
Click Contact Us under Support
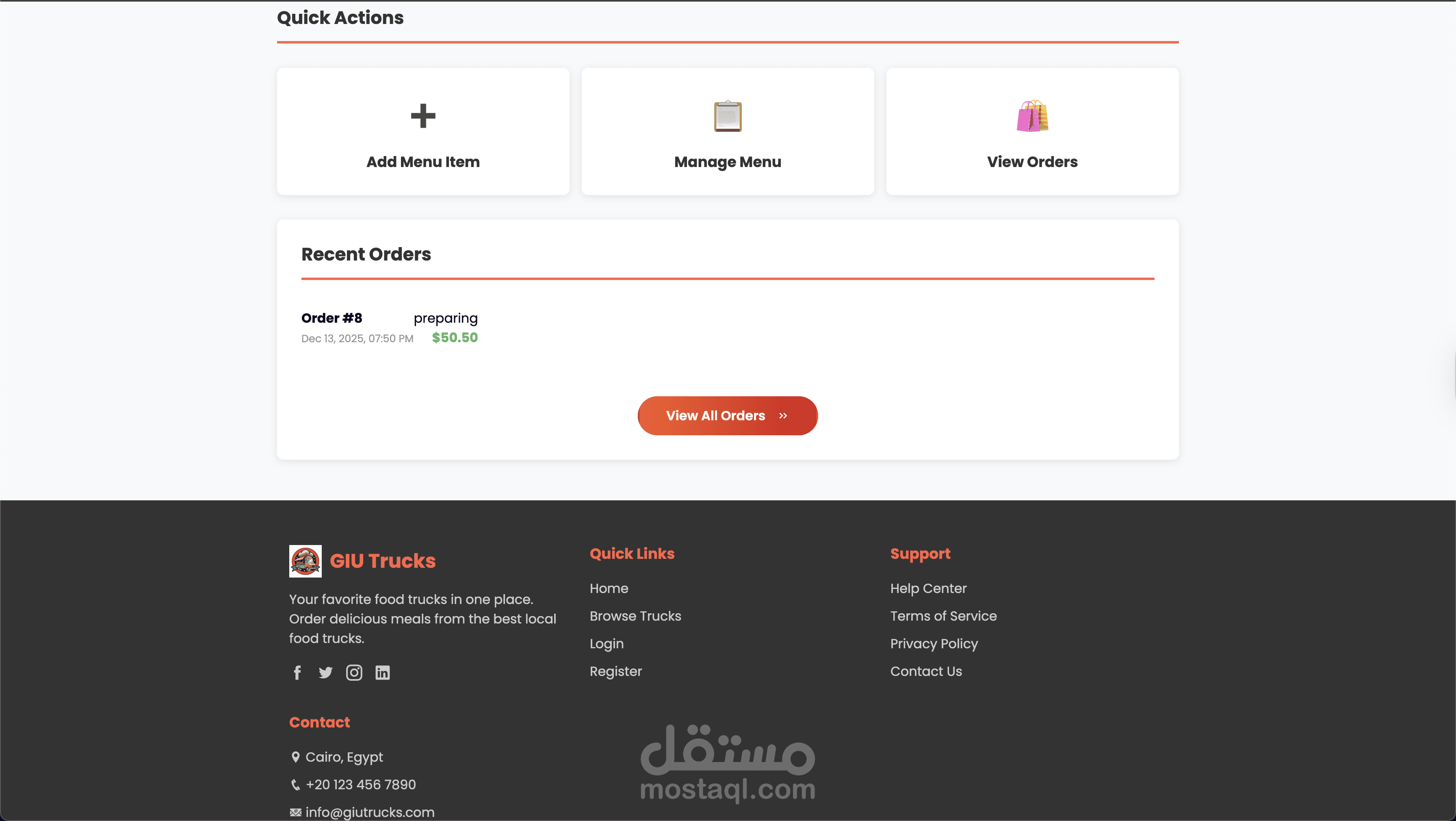click(926, 672)
